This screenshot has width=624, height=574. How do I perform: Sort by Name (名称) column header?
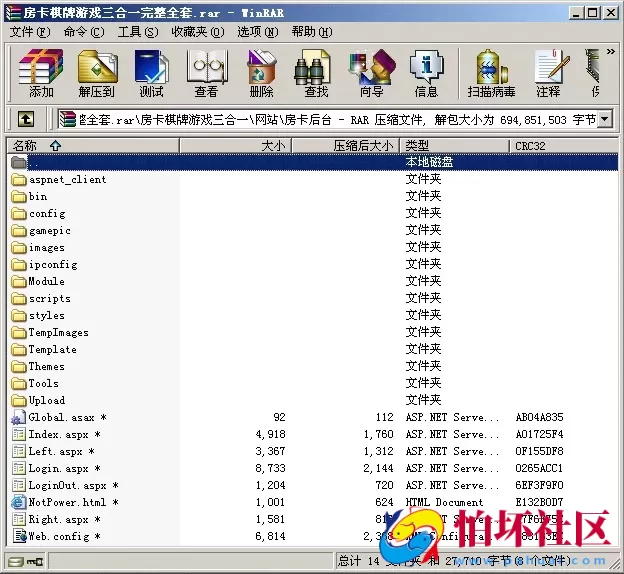click(93, 146)
